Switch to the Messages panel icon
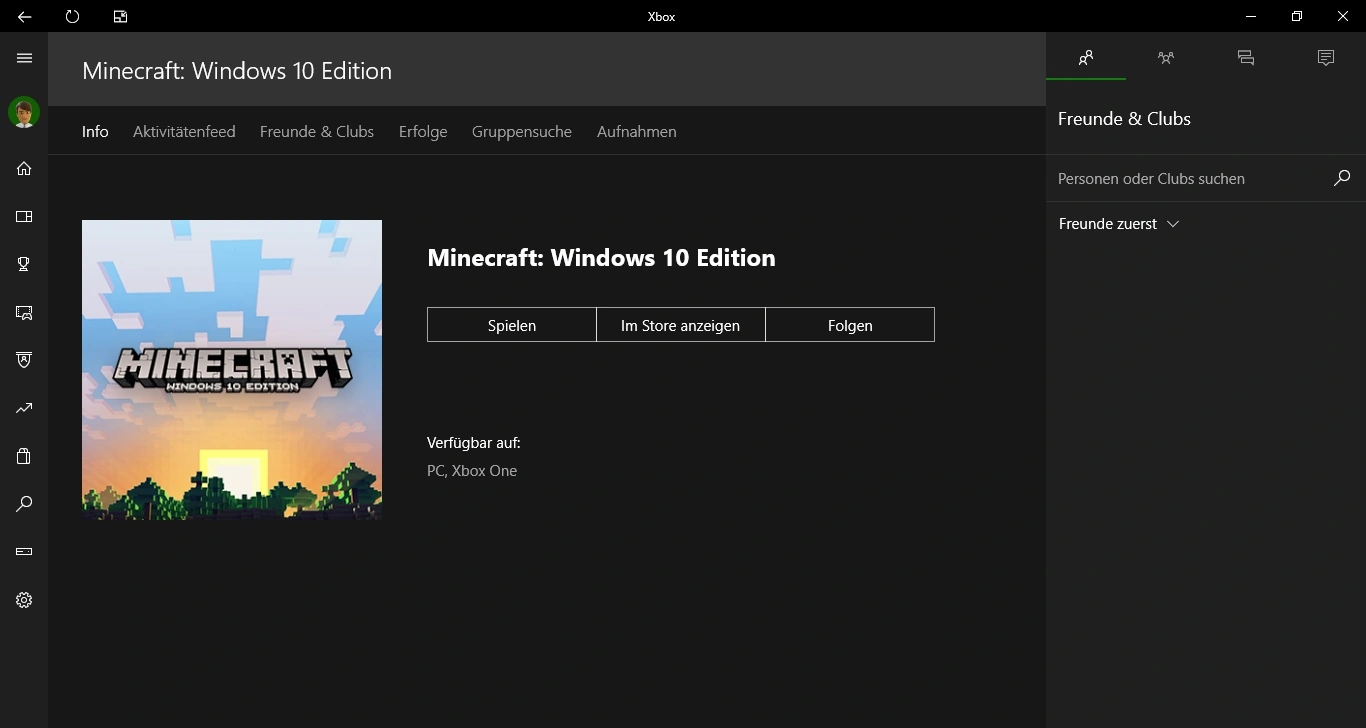 coord(1246,58)
